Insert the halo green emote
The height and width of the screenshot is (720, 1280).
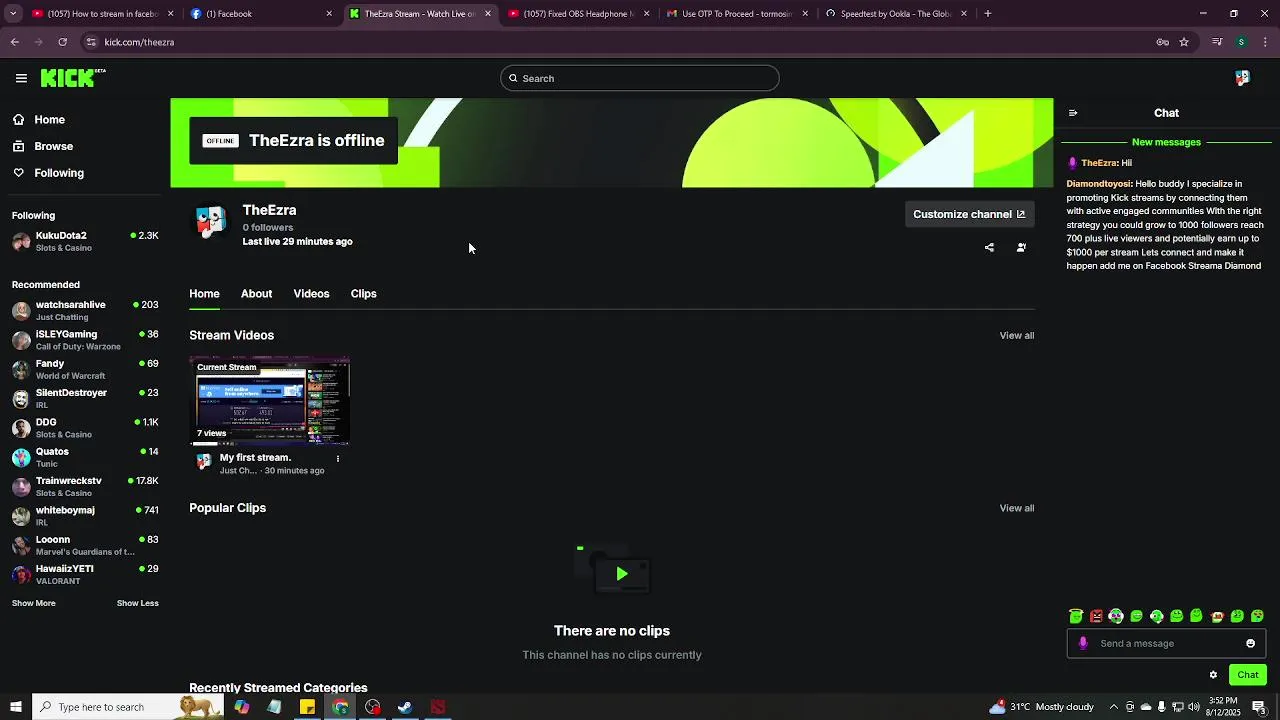pyautogui.click(x=1076, y=616)
